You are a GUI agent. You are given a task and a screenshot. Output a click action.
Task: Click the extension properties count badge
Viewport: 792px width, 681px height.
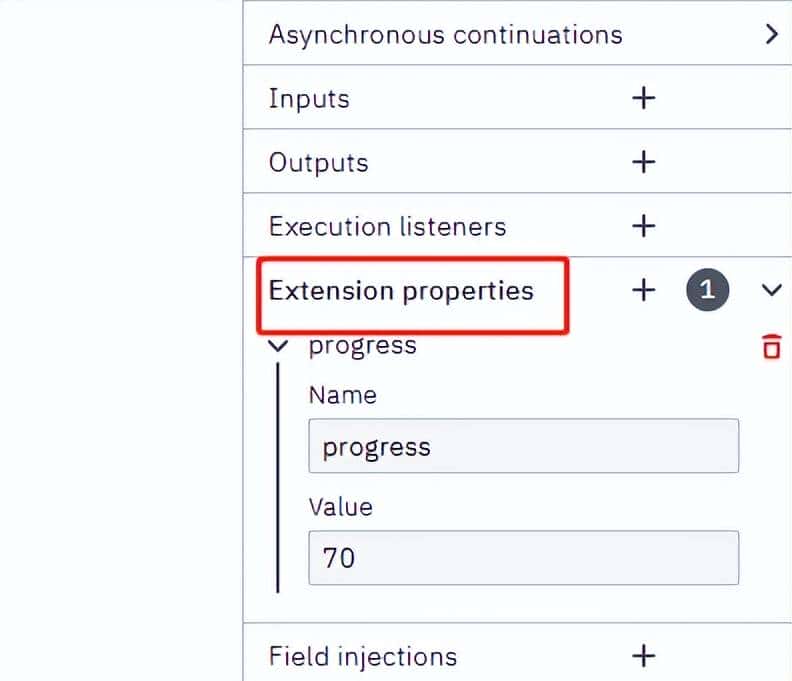point(707,290)
